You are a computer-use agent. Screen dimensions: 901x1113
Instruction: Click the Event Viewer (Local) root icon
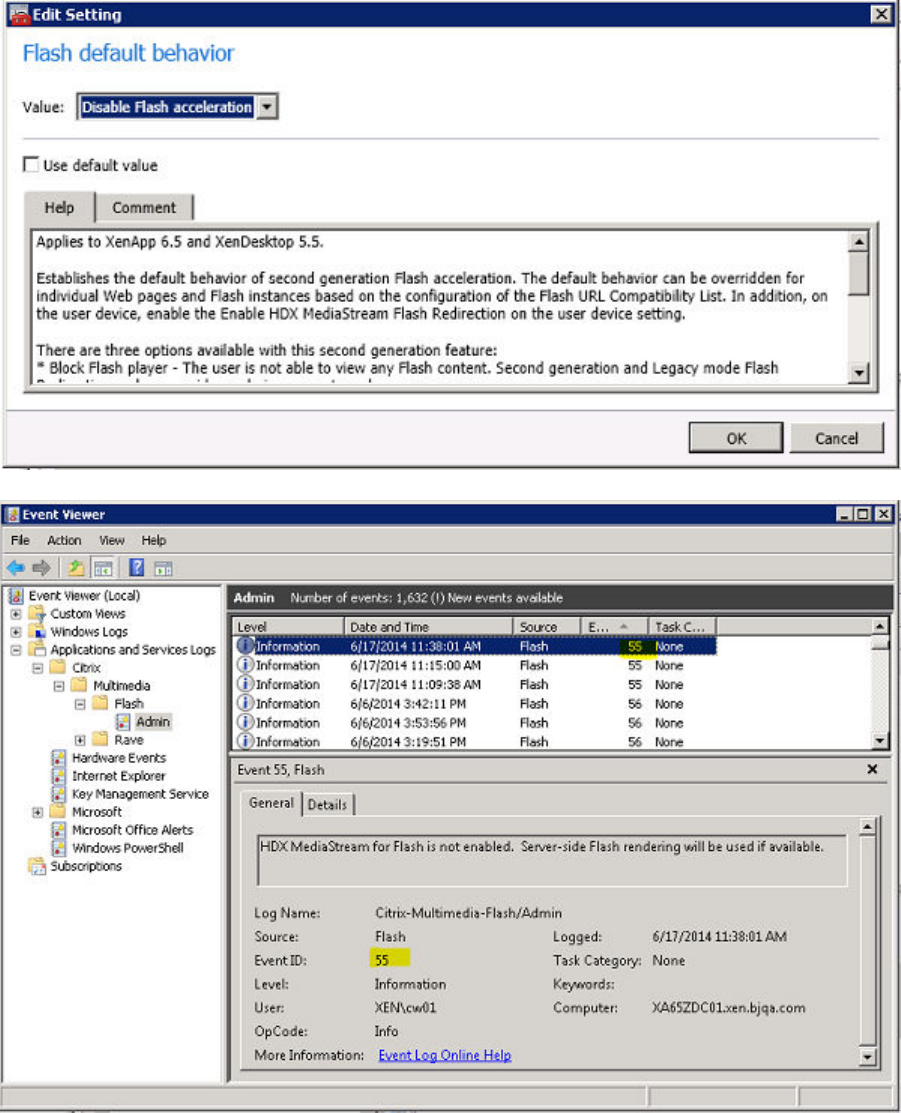[x=16, y=596]
